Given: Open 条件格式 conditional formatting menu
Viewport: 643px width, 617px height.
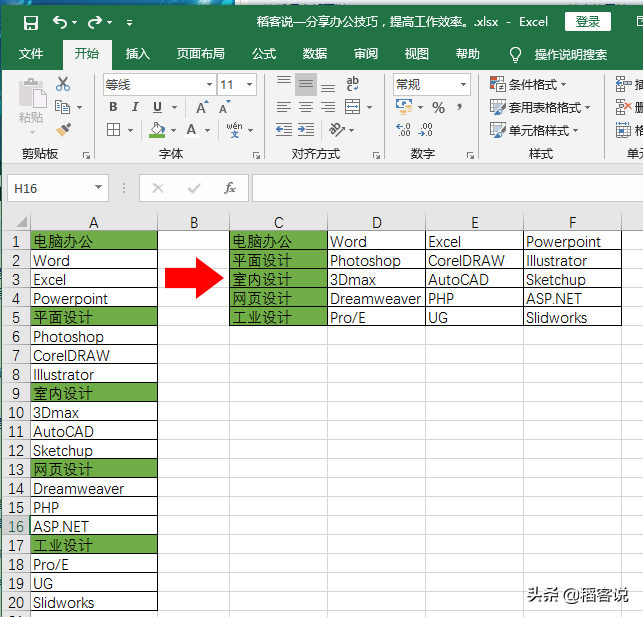Looking at the screenshot, I should pyautogui.click(x=528, y=84).
